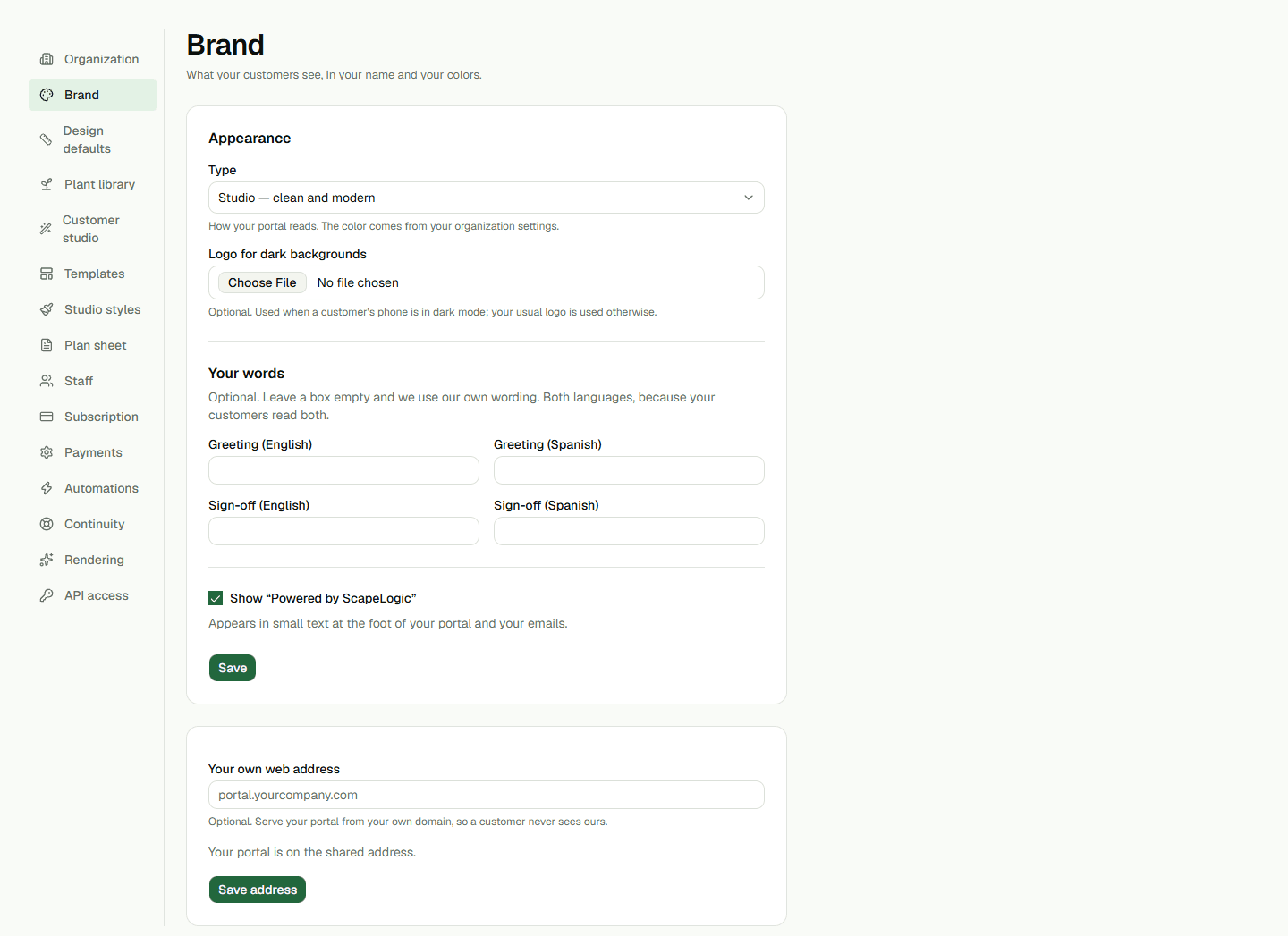Click the Plant library sprout icon
The height and width of the screenshot is (936, 1288).
tap(47, 184)
